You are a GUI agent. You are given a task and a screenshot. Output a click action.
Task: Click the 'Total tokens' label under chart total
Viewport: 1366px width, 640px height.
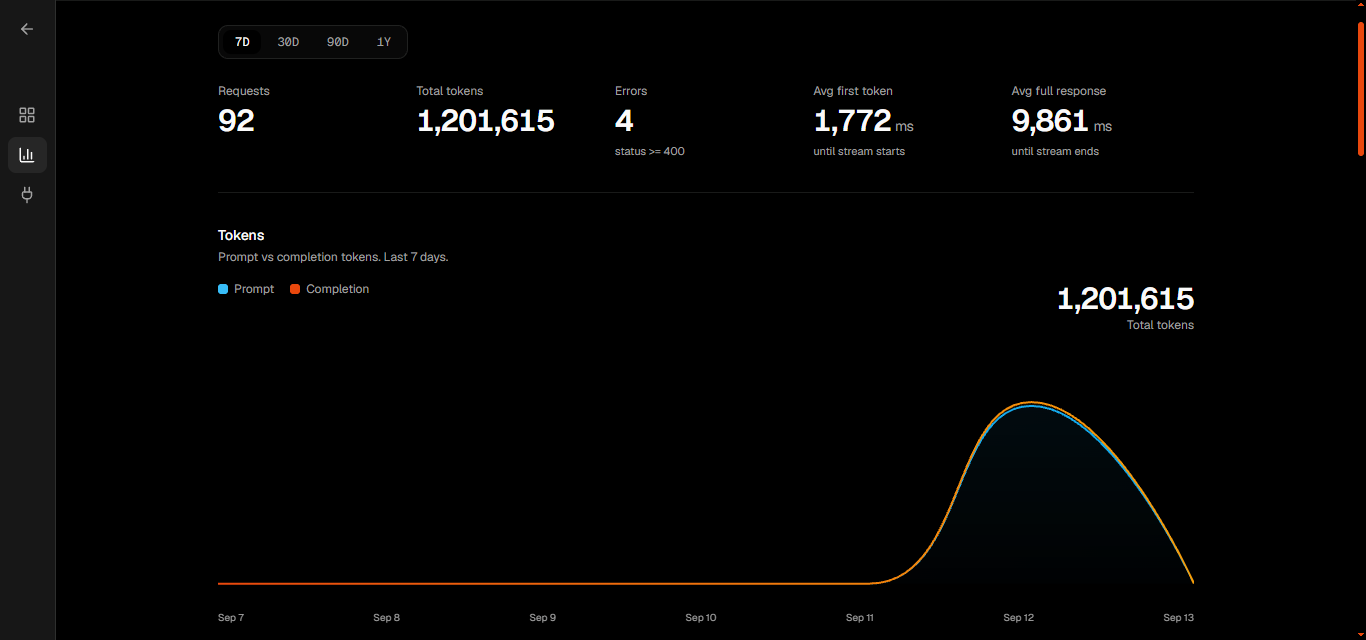1160,325
